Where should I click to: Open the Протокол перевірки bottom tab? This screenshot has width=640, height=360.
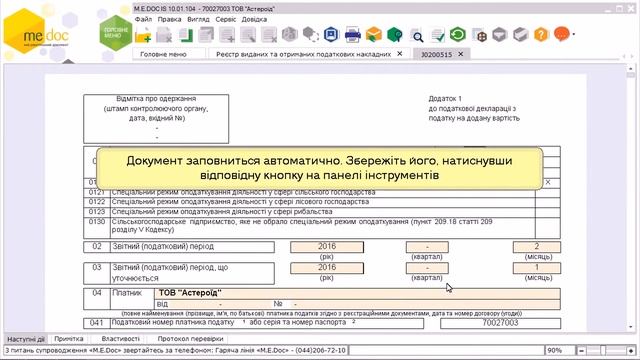190,339
